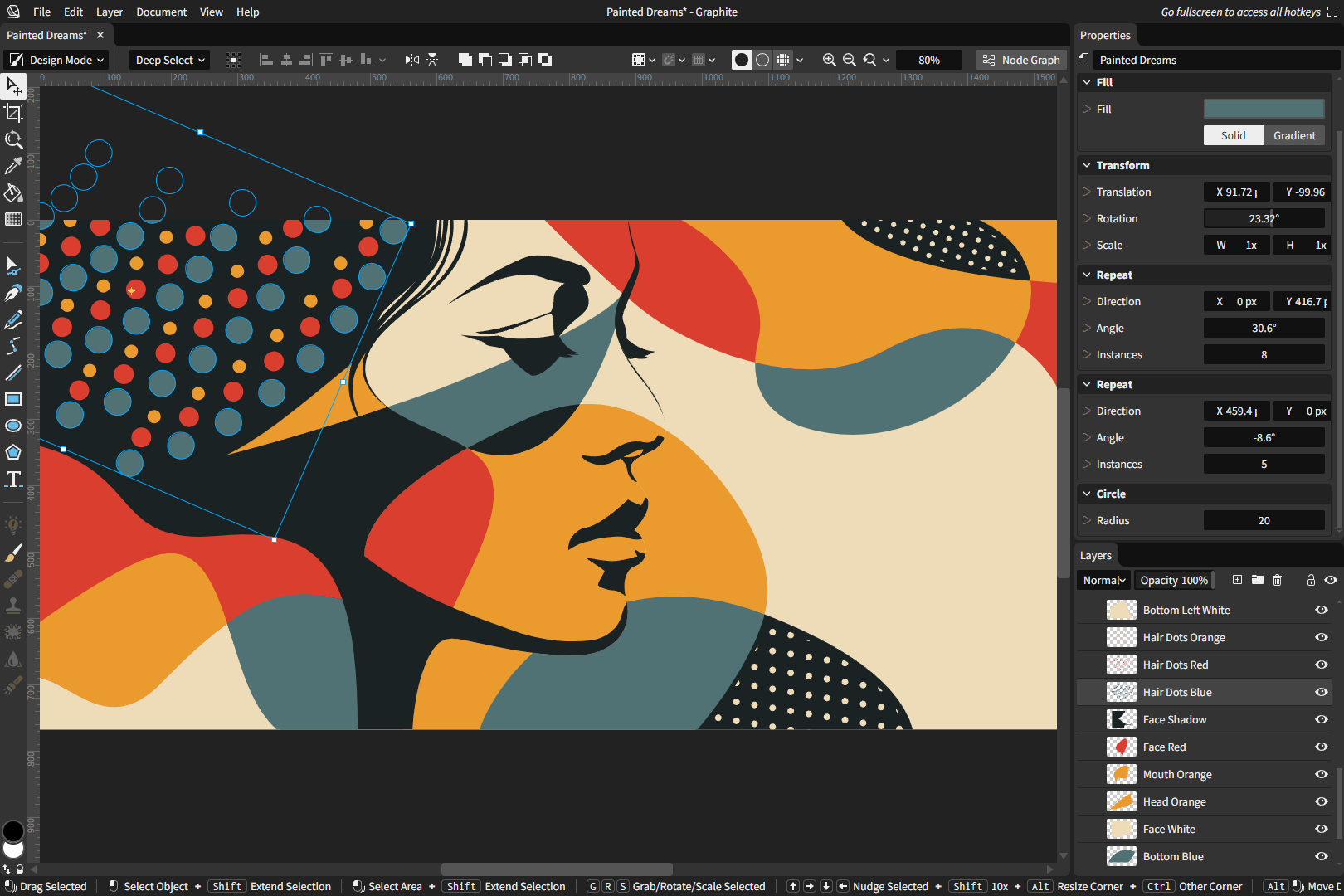Switch fill type to Gradient
The height and width of the screenshot is (896, 1344).
(1294, 135)
